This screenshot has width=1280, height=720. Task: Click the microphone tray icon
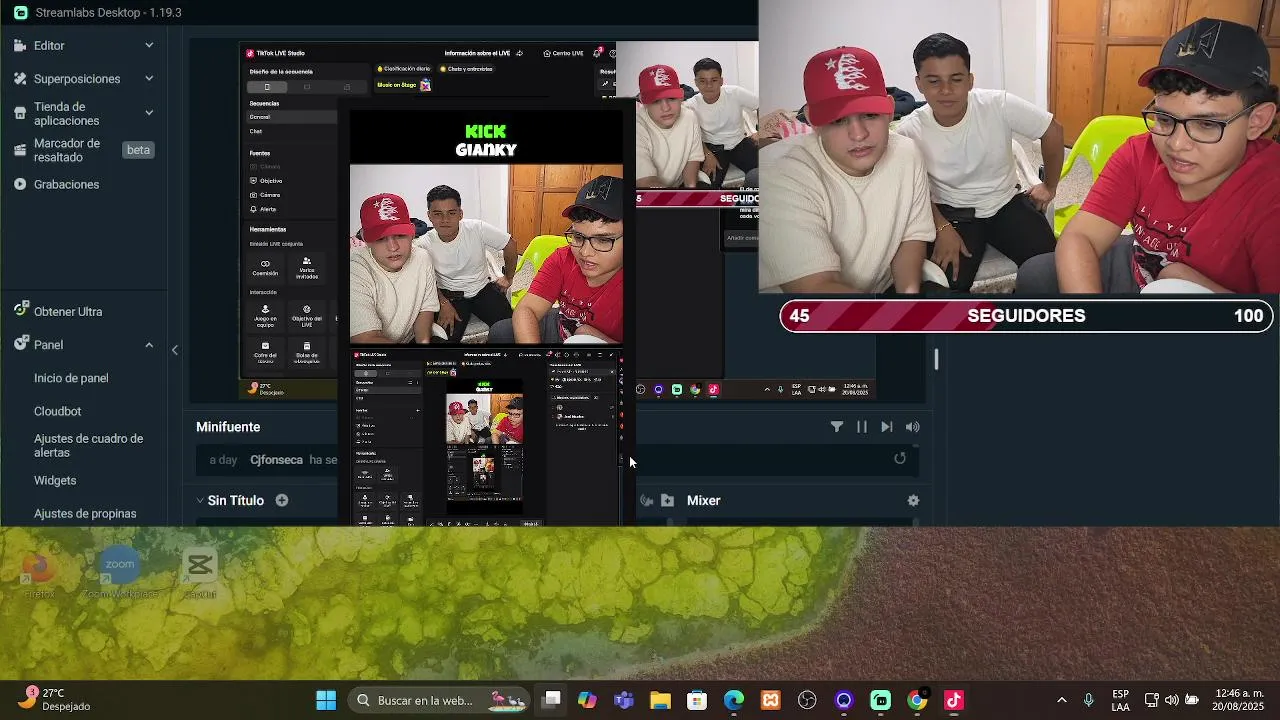click(x=1089, y=700)
